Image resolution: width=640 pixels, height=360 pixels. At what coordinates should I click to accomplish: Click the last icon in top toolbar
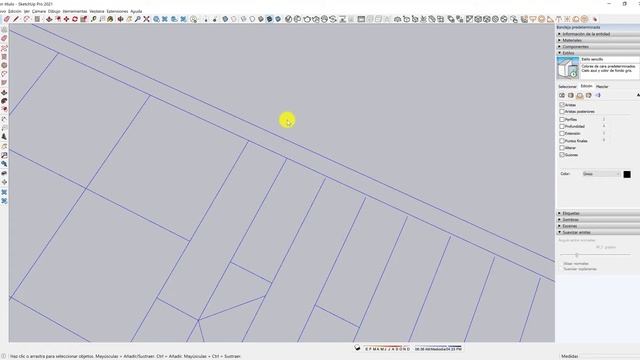click(x=595, y=19)
